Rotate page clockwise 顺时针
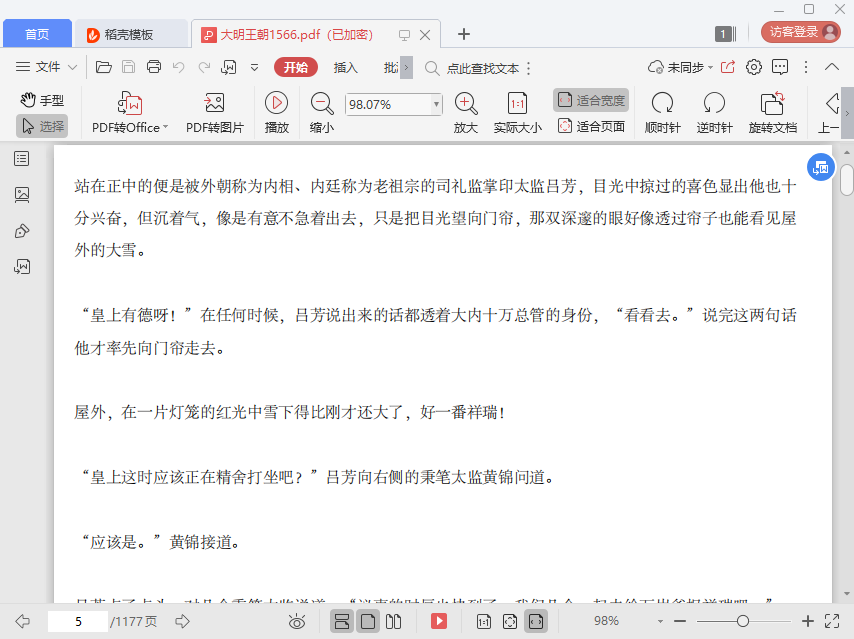 tap(662, 113)
